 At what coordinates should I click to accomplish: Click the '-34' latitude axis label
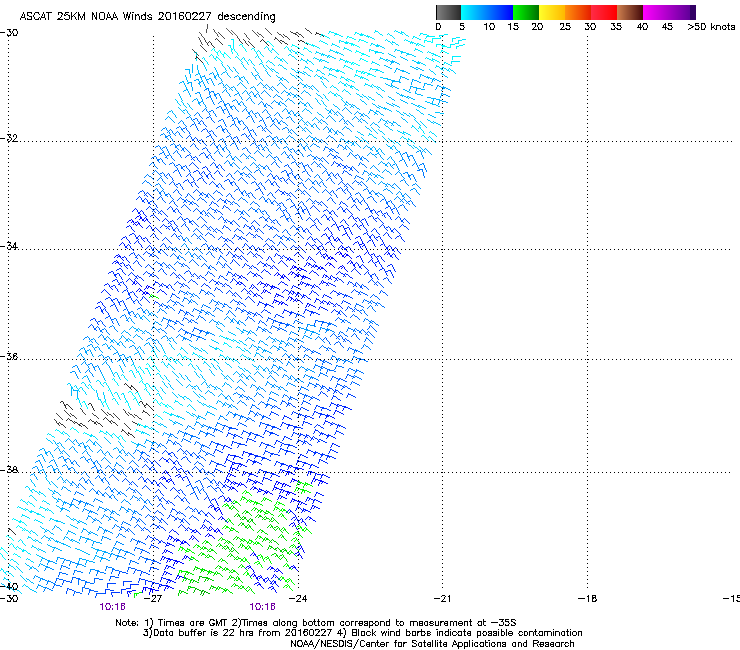point(9,246)
